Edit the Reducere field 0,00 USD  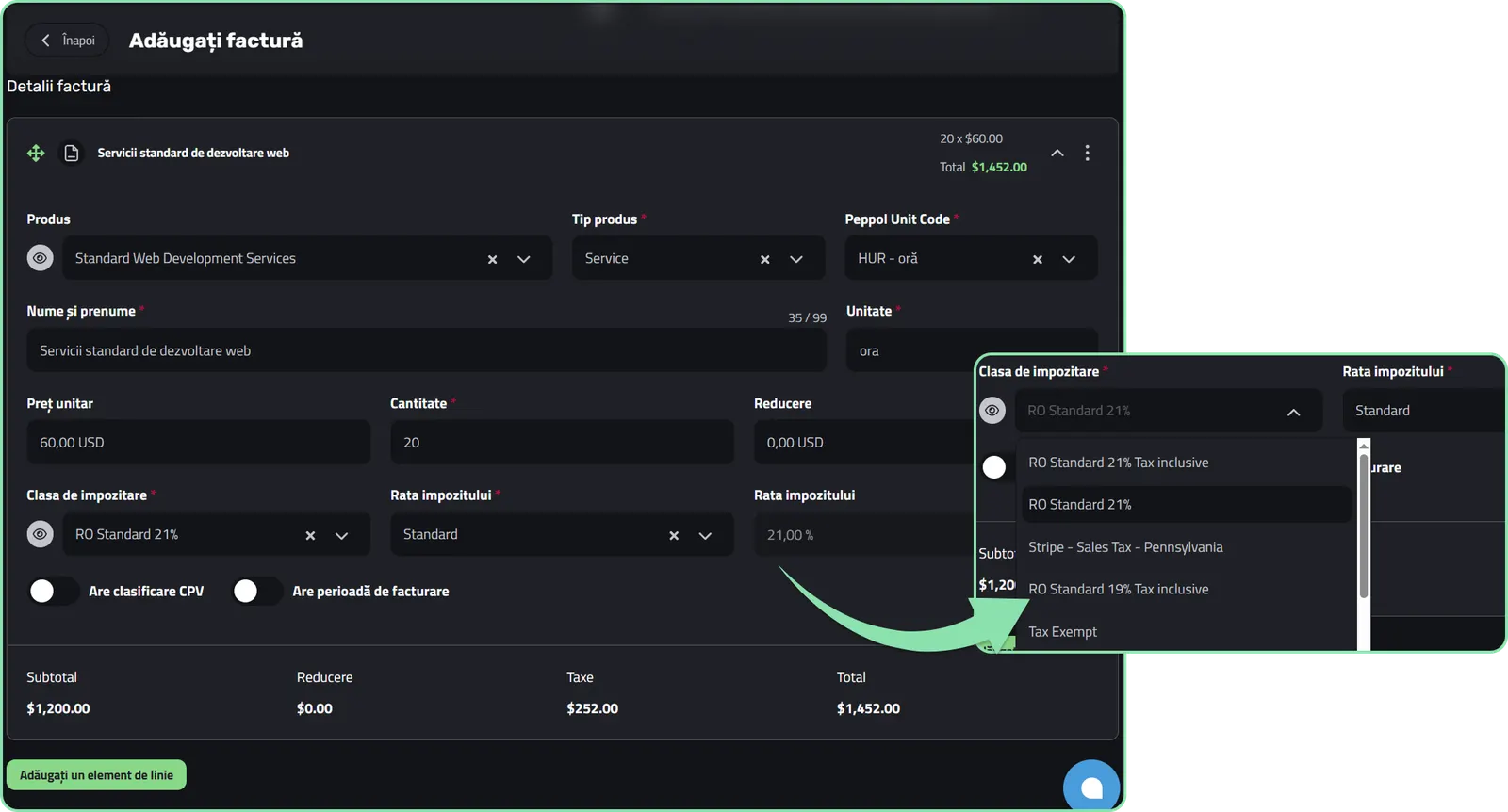point(863,442)
